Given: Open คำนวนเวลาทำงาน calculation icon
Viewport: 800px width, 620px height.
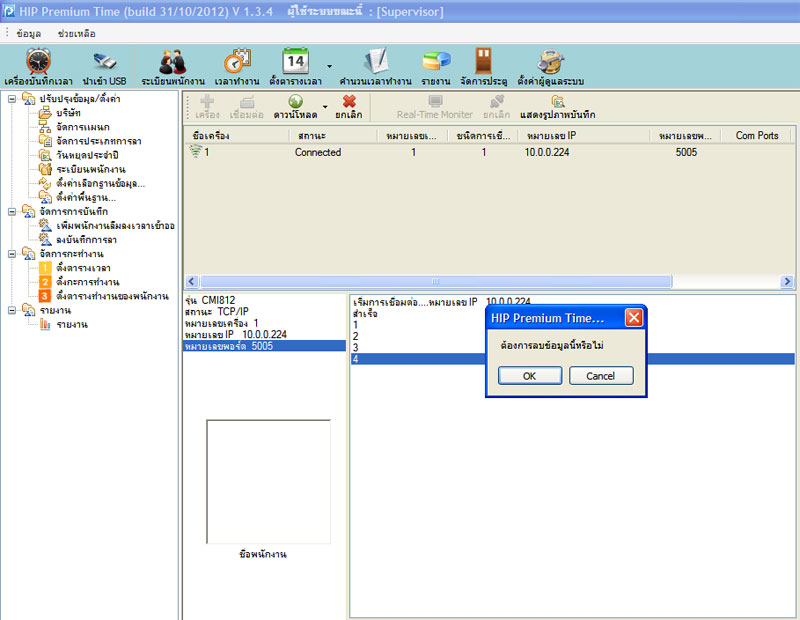Looking at the screenshot, I should click(x=376, y=67).
